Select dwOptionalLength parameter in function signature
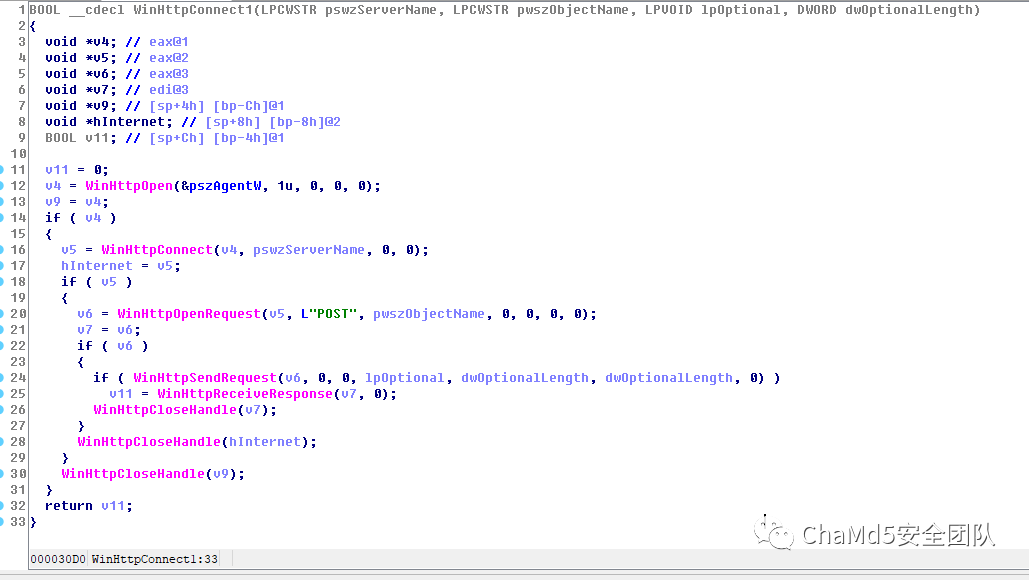 click(908, 10)
